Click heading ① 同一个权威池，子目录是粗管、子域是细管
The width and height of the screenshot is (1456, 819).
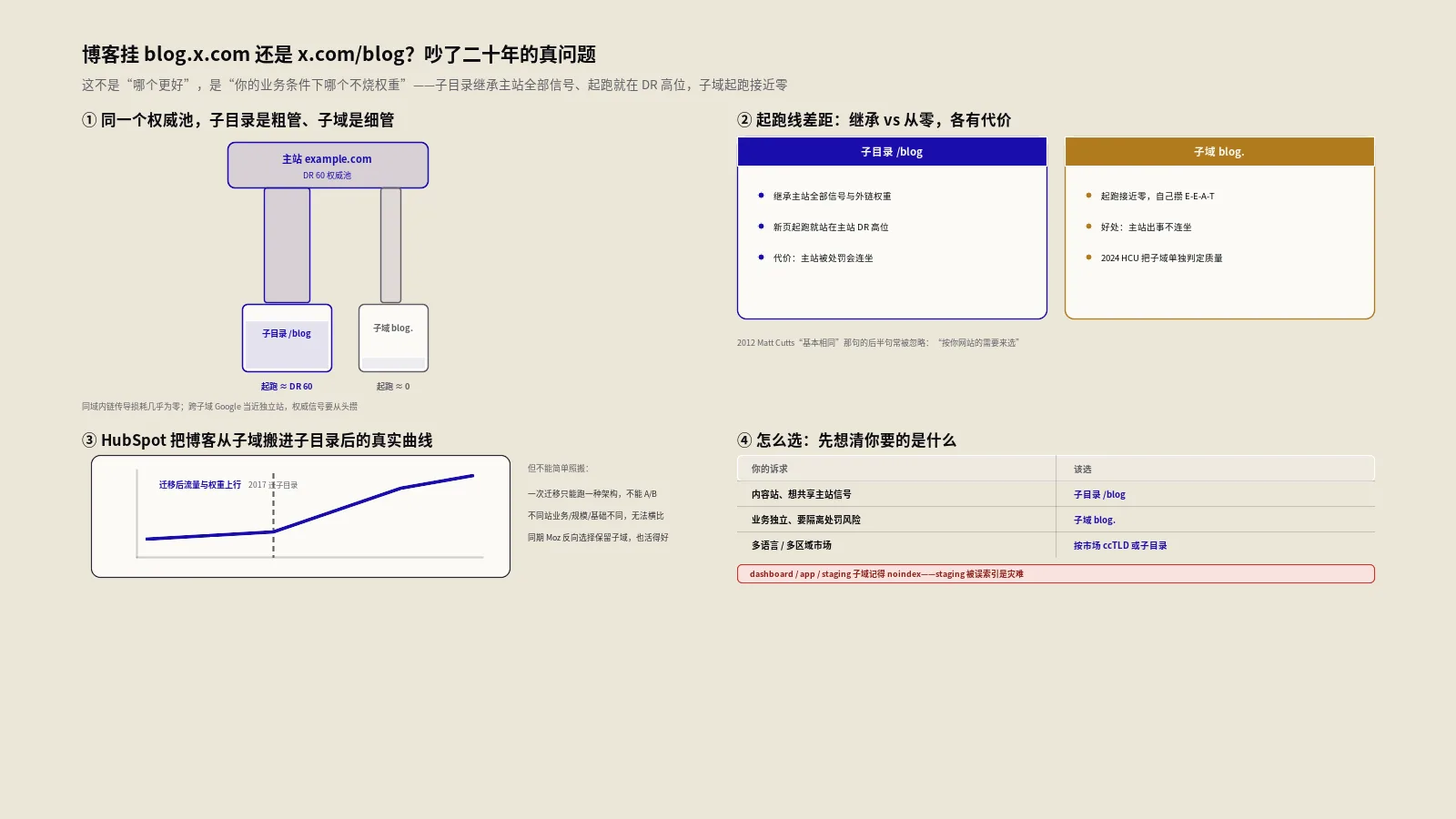point(238,120)
